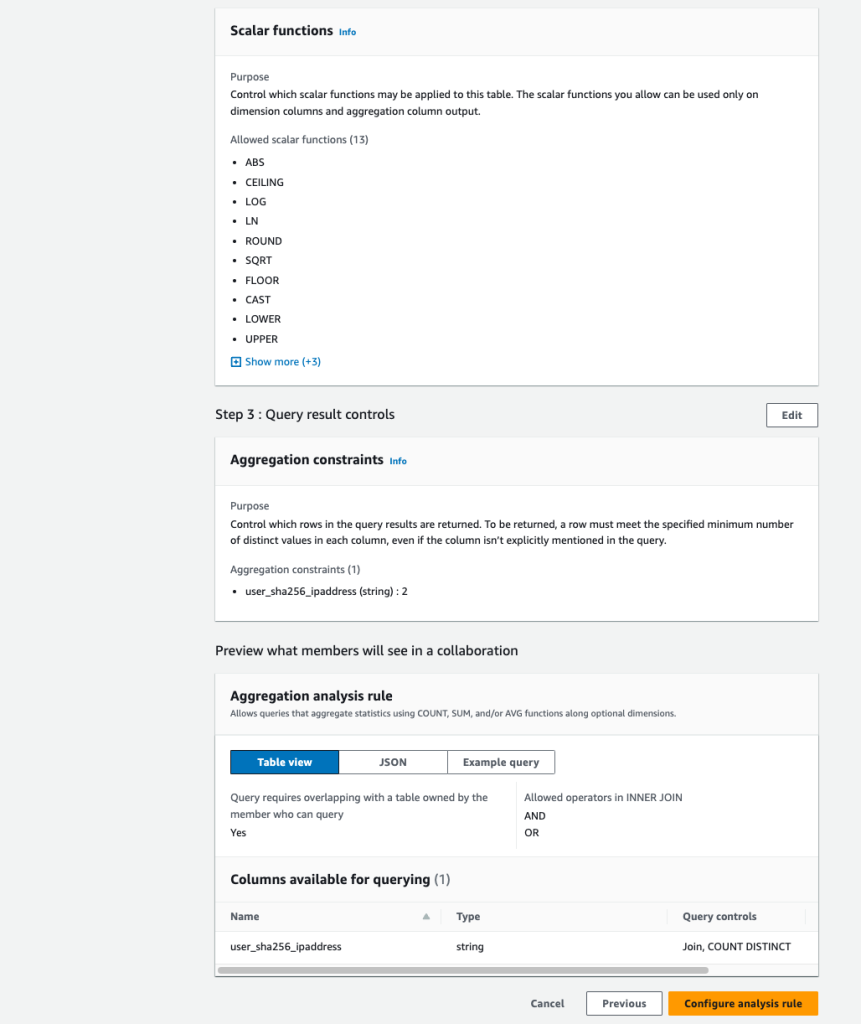861x1024 pixels.
Task: Switch to the JSON tab
Action: tap(393, 761)
